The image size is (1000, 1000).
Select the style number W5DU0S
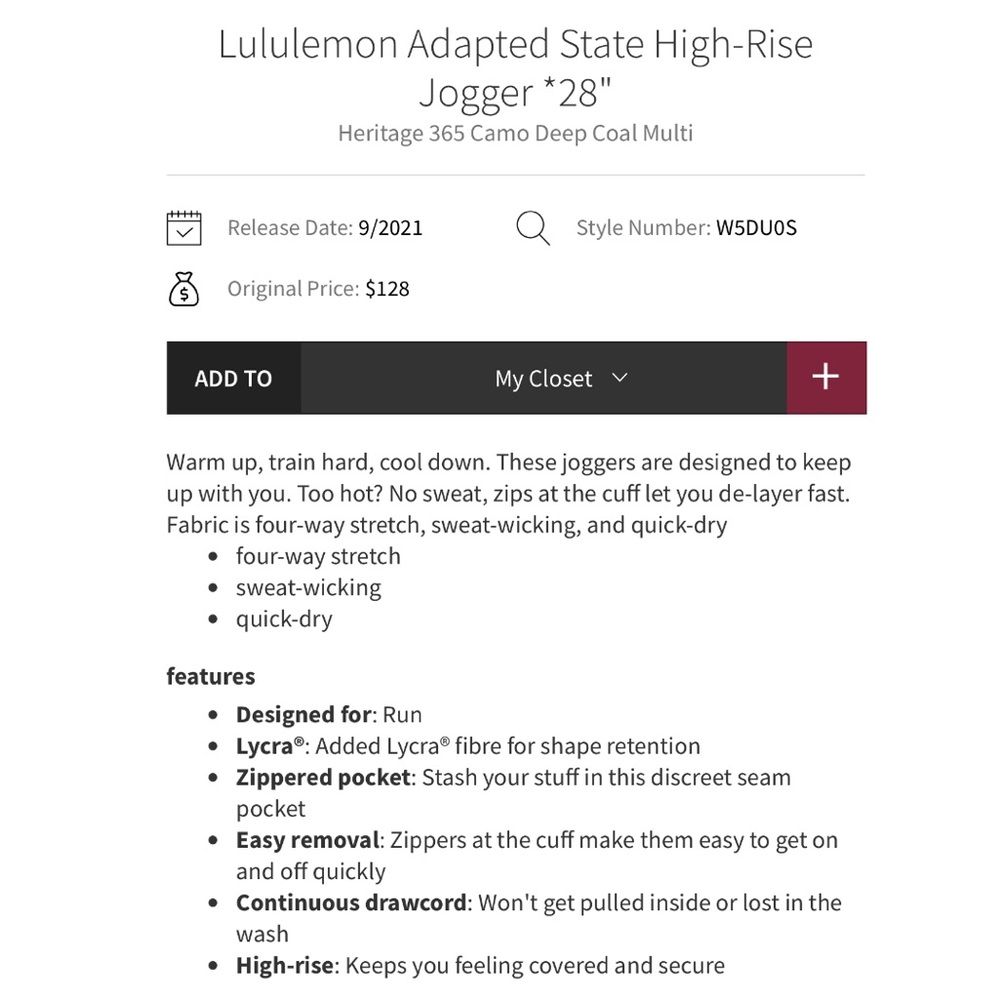point(756,228)
